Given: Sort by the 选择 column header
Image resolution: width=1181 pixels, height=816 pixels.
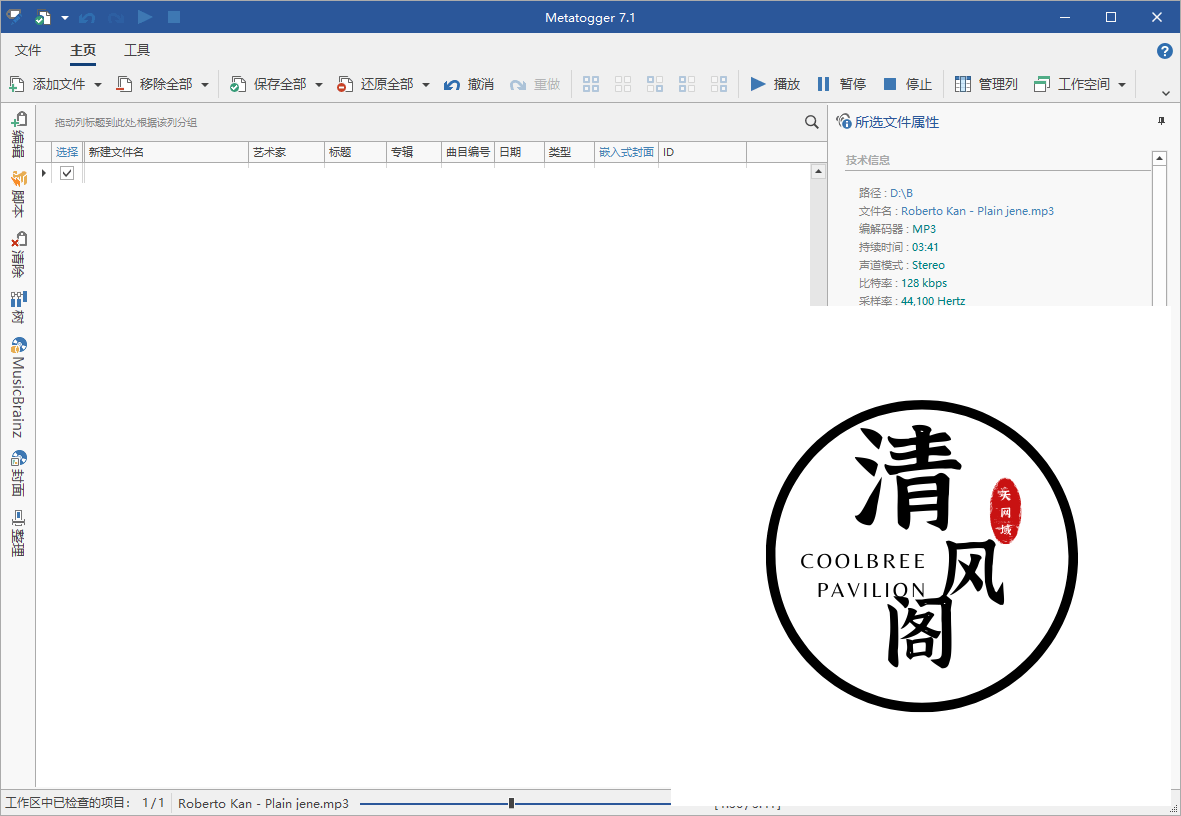Looking at the screenshot, I should pos(67,152).
